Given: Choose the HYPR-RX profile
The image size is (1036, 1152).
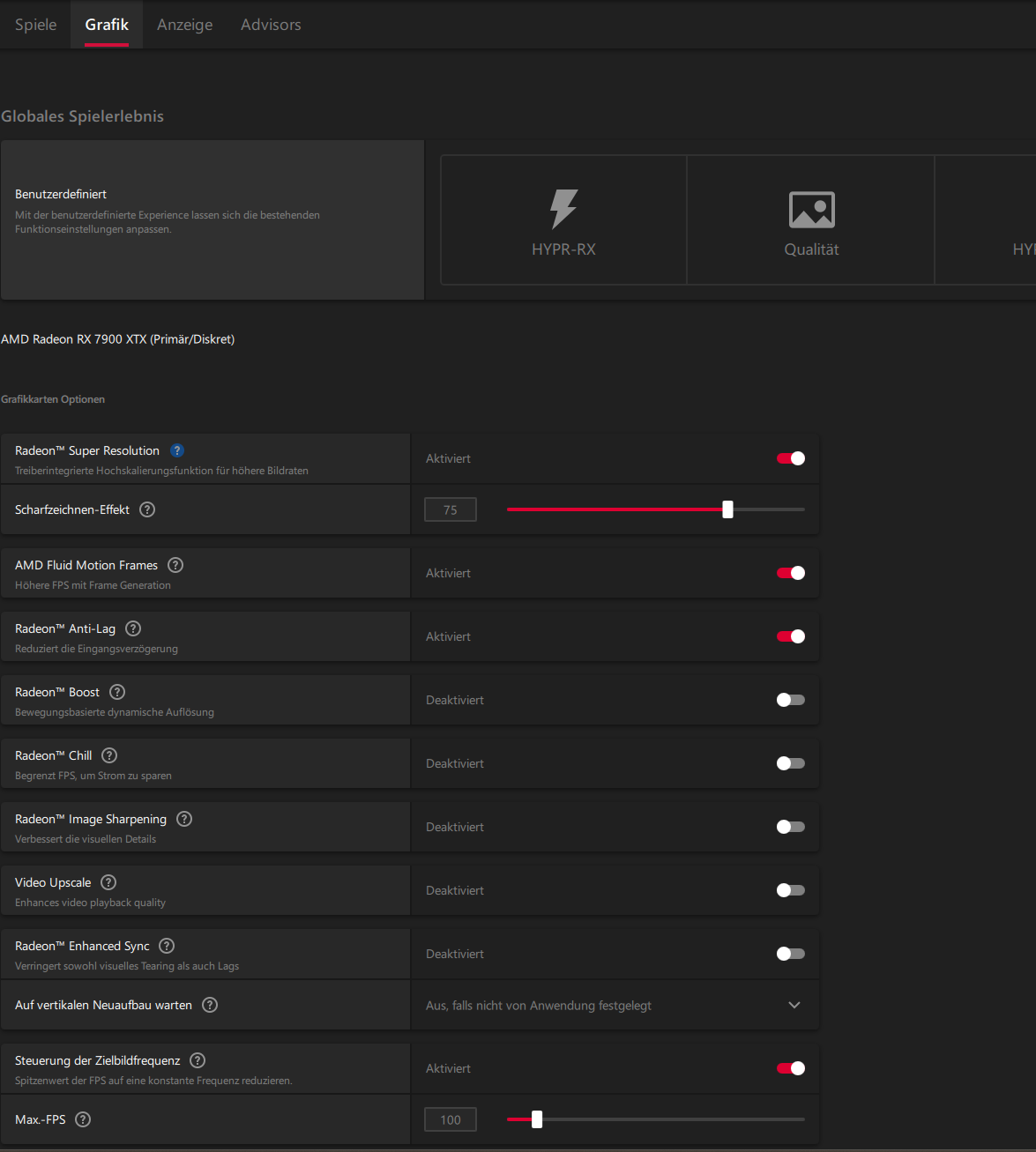Looking at the screenshot, I should pyautogui.click(x=563, y=220).
